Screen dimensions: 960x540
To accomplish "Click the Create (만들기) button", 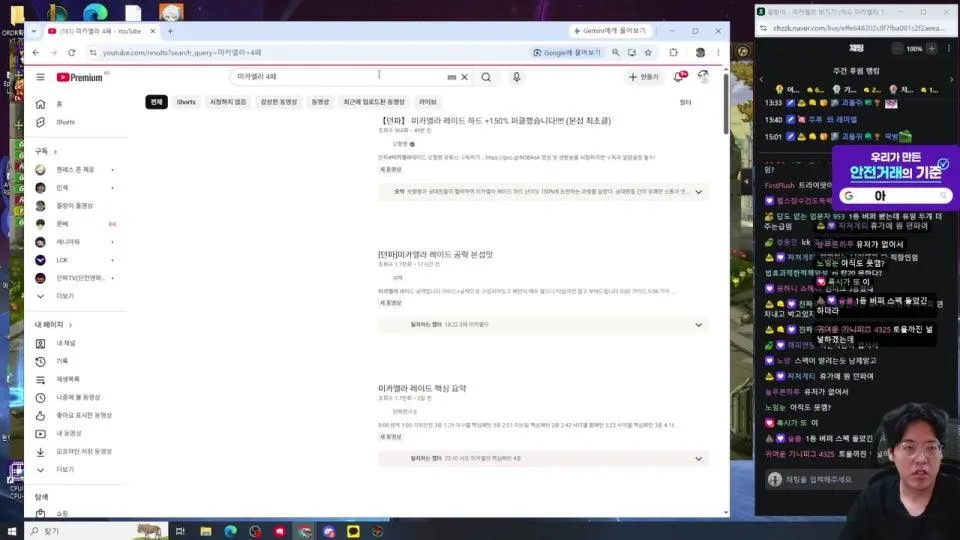I will coord(644,77).
